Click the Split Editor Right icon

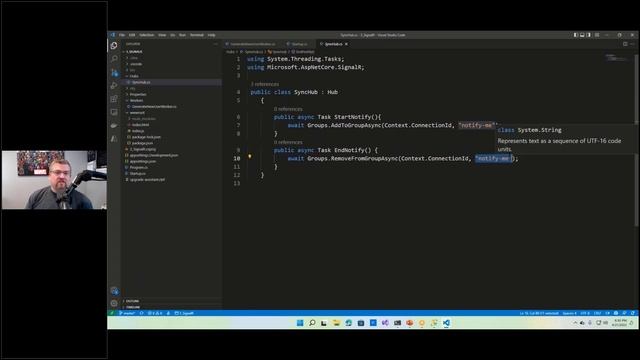[x=625, y=44]
